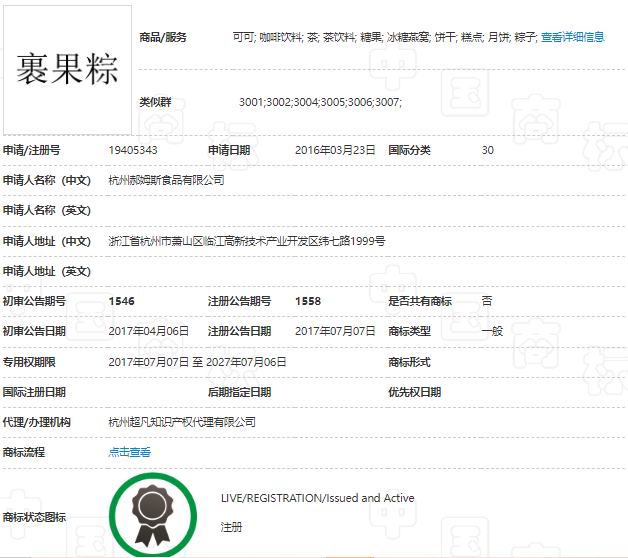This screenshot has width=628, height=558.
Task: Click the registration announcement number 1558
Action: click(x=308, y=301)
